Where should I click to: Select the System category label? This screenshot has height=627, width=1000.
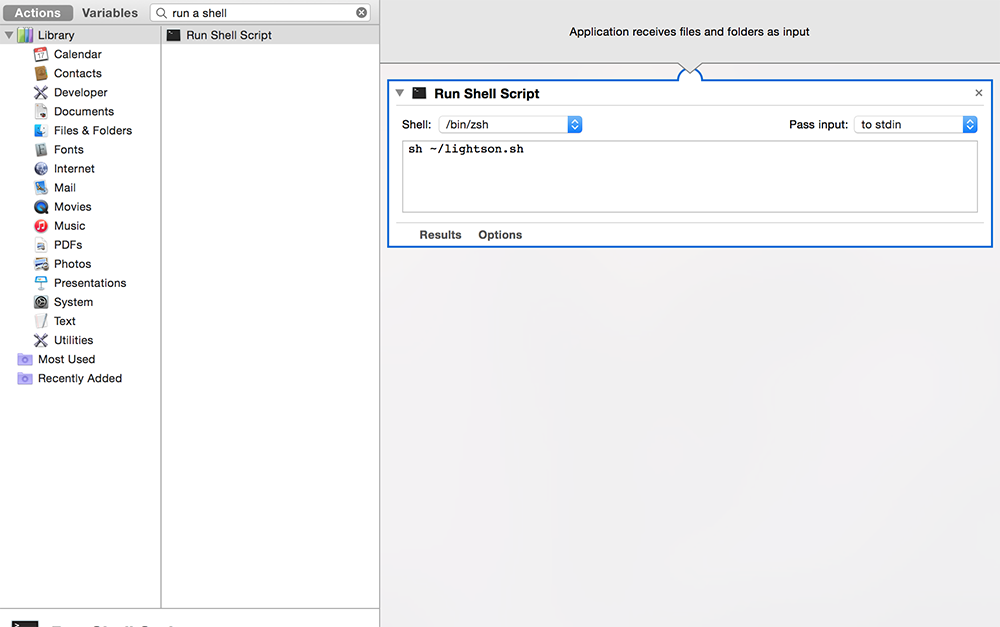[73, 302]
